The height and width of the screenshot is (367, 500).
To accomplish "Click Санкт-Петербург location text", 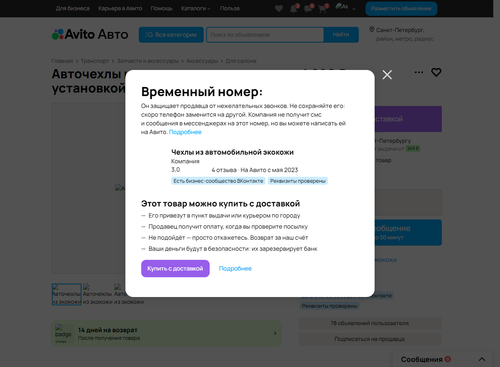I will pos(400,30).
